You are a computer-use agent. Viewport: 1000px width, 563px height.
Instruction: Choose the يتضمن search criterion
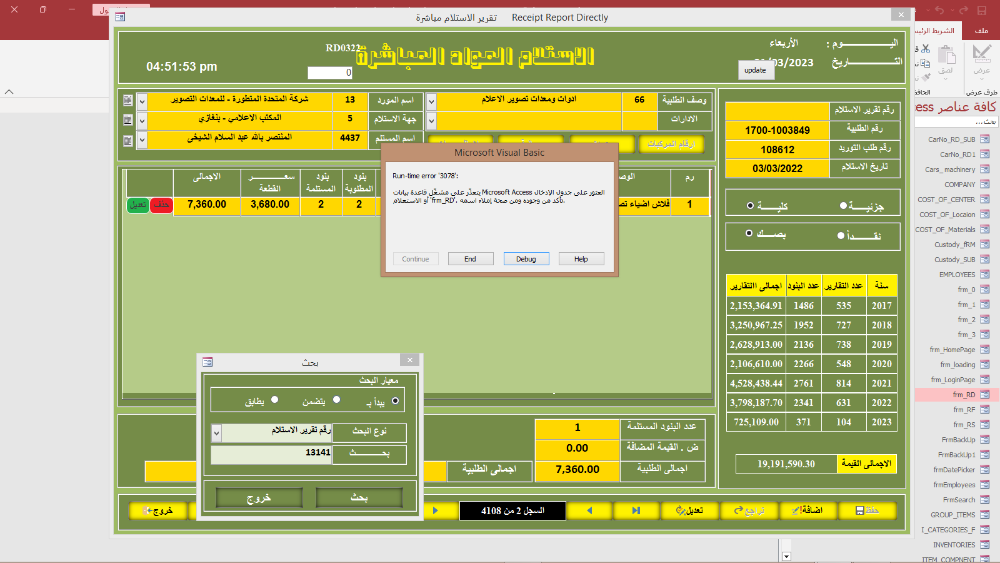click(336, 400)
